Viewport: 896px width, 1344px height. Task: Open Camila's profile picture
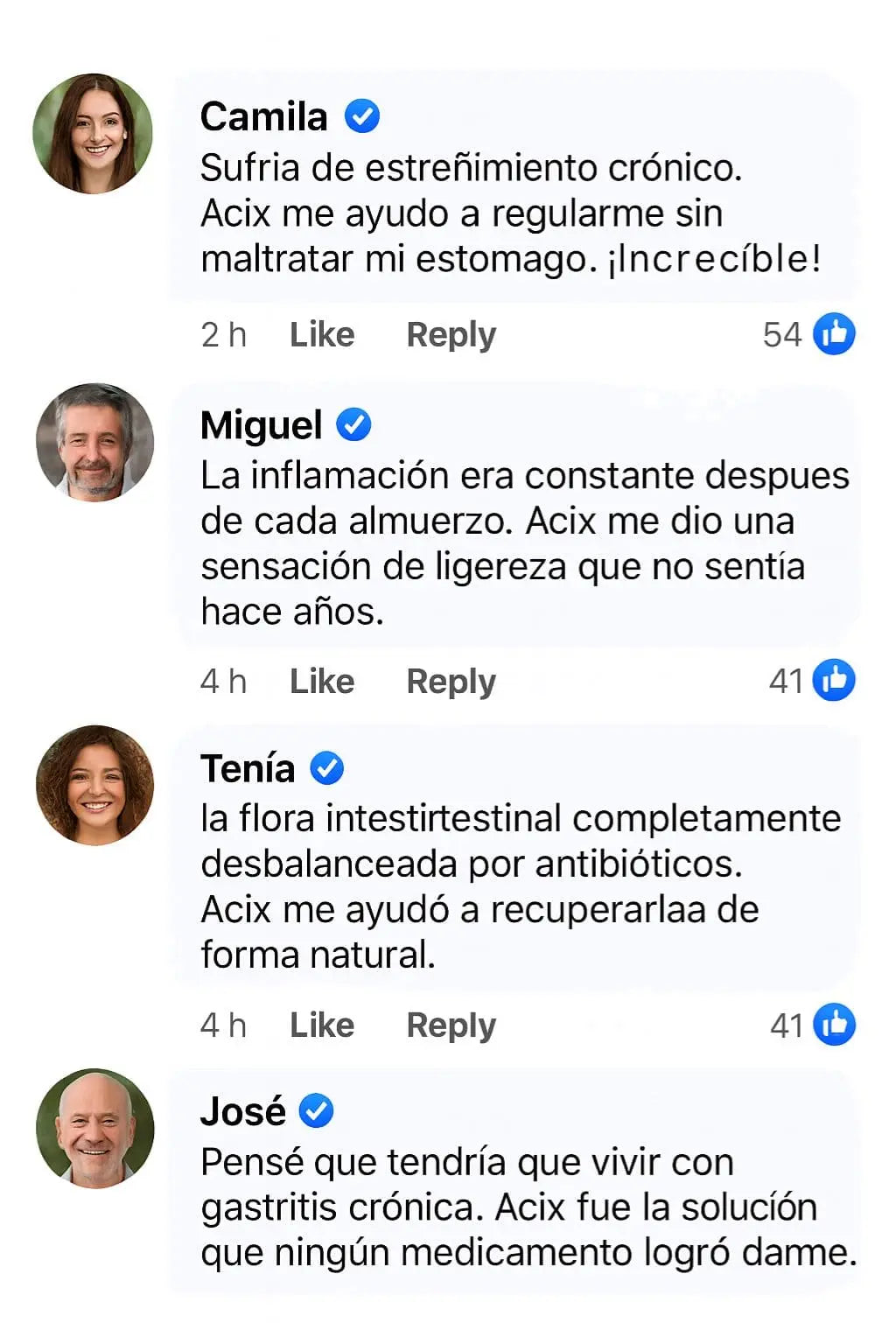[93, 133]
